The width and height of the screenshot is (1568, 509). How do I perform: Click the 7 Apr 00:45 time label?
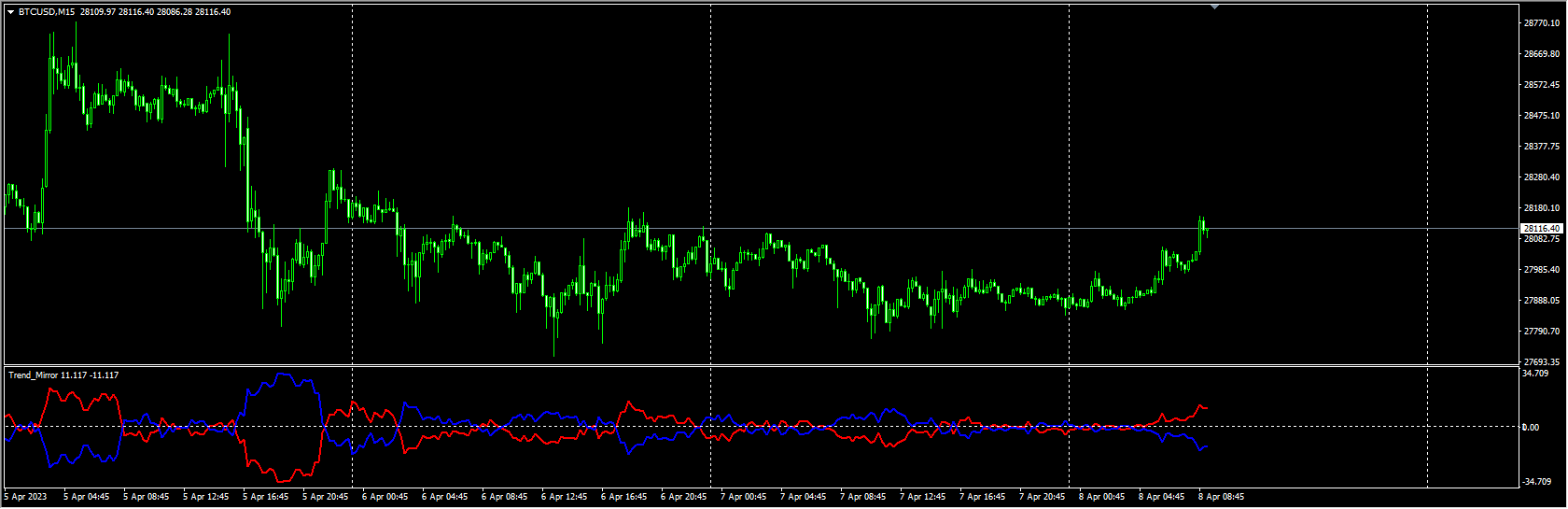point(743,497)
